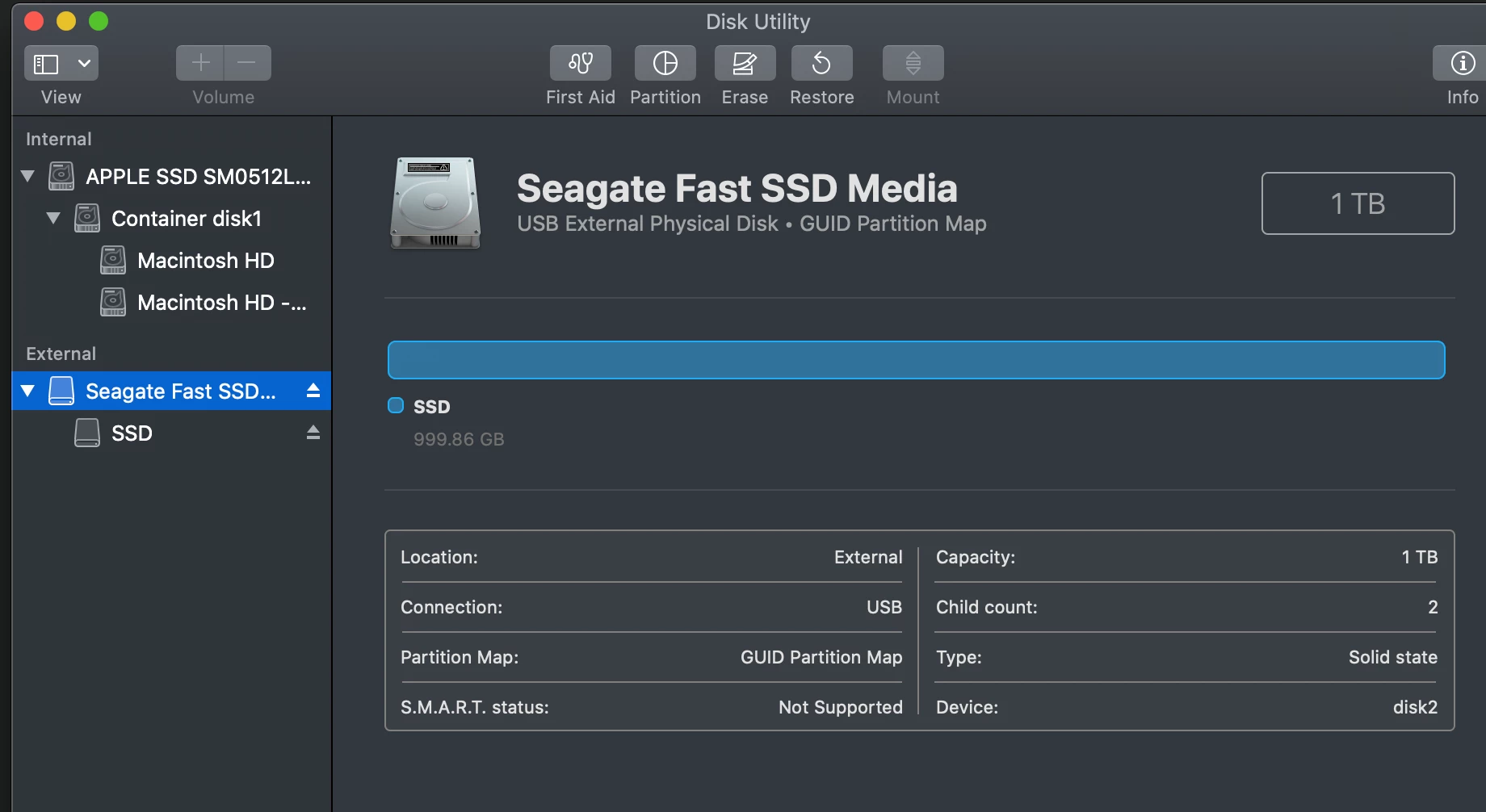Open the Info panel
Image resolution: width=1486 pixels, height=812 pixels.
1462,63
